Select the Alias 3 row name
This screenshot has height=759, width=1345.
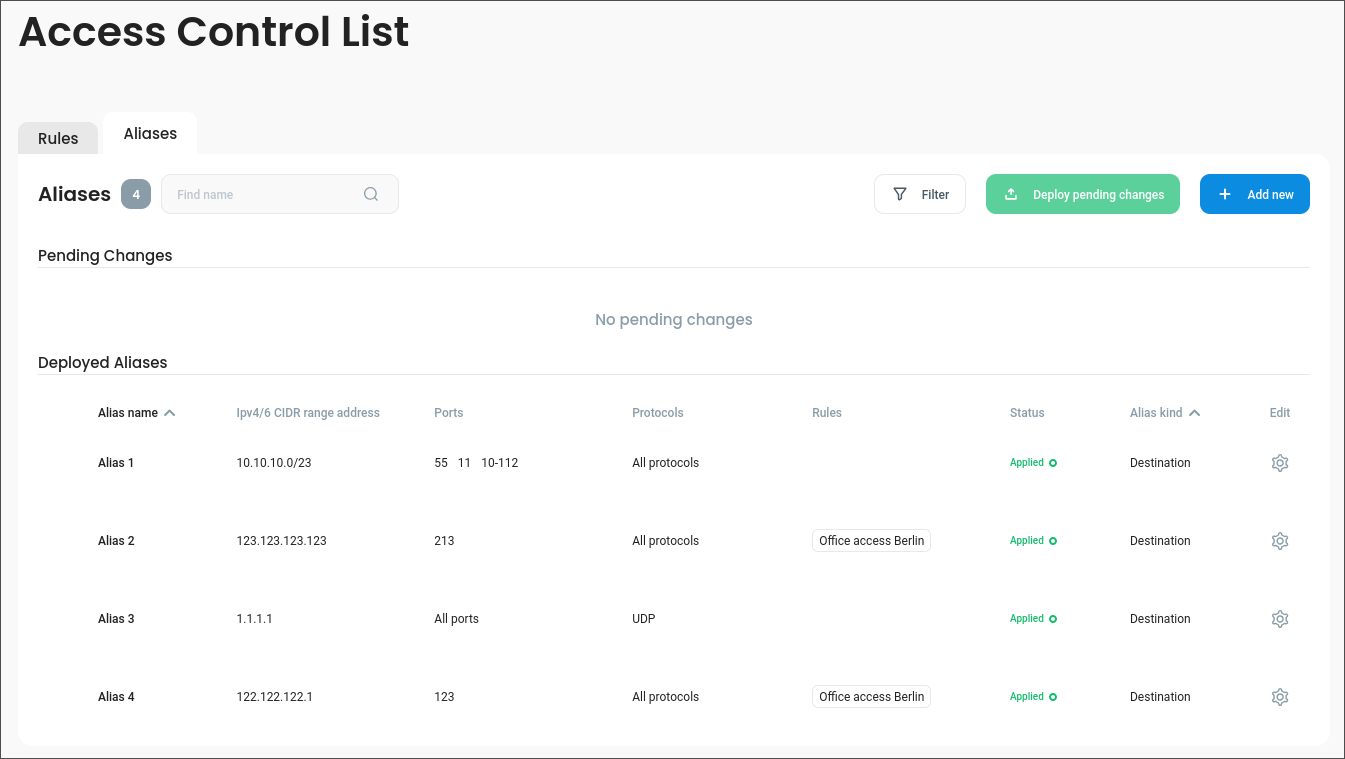[x=116, y=619]
